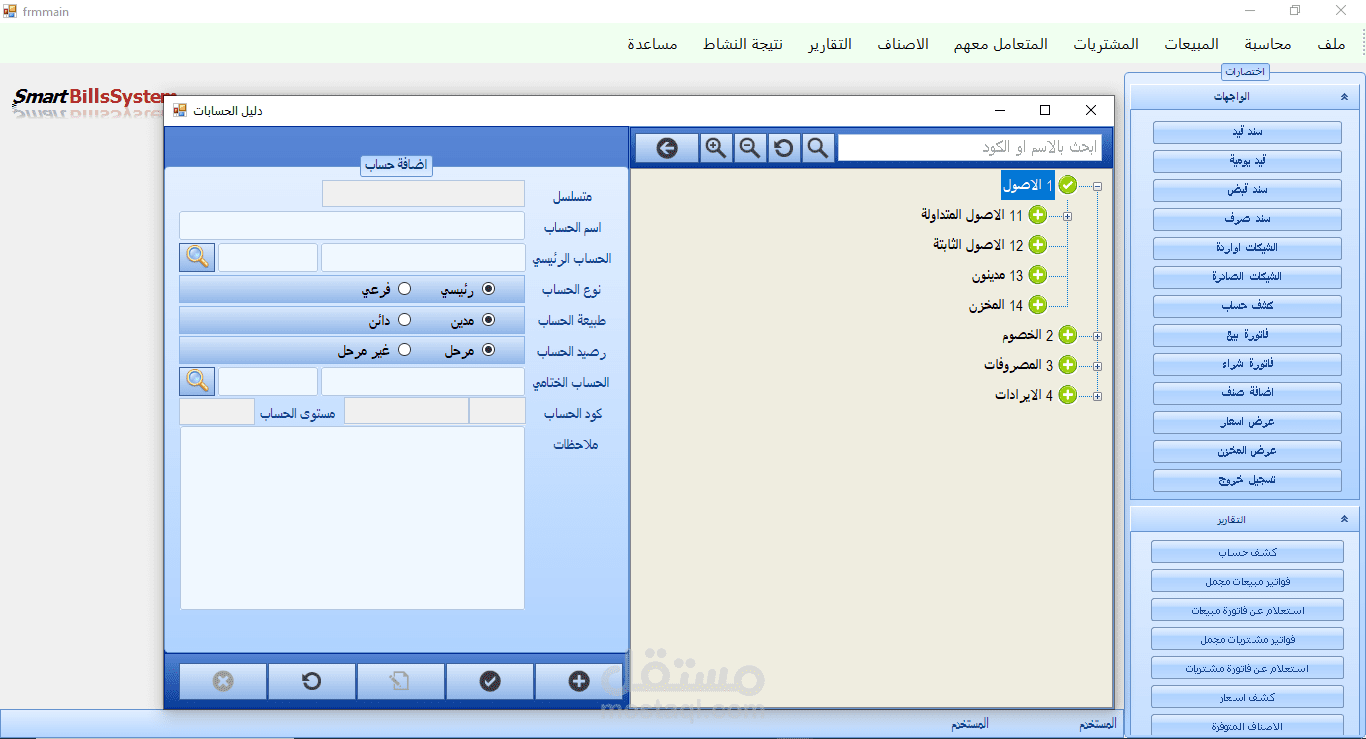Click the greyed copy document button at the bottom
Viewport: 1366px width, 739px height.
[400, 681]
